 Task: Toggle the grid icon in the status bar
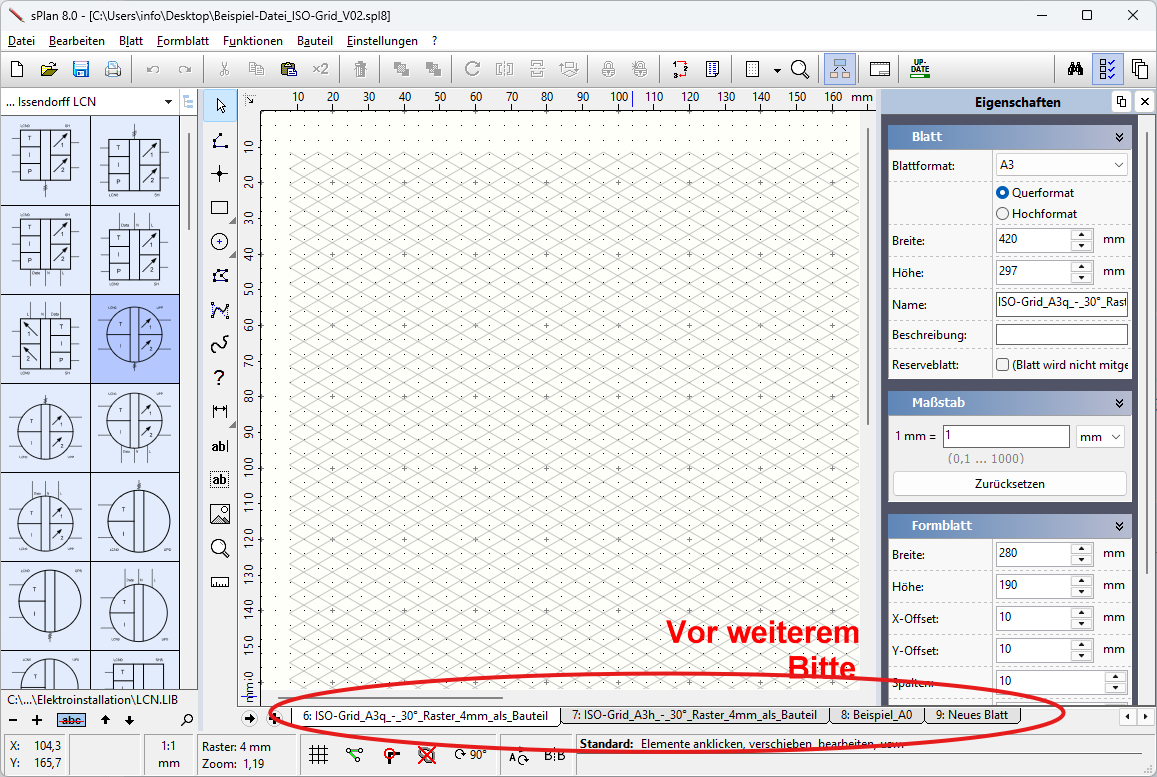319,754
